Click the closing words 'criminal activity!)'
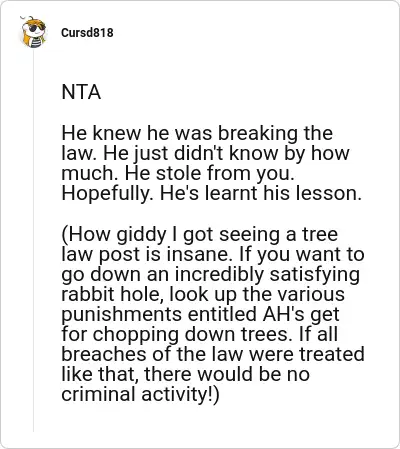 pyautogui.click(x=140, y=394)
